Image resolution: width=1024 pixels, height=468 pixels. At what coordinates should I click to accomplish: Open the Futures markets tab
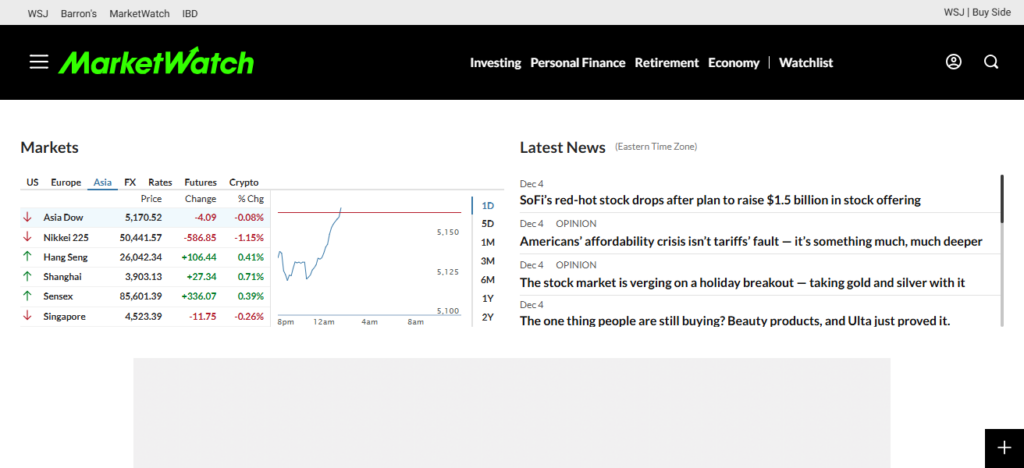[200, 182]
